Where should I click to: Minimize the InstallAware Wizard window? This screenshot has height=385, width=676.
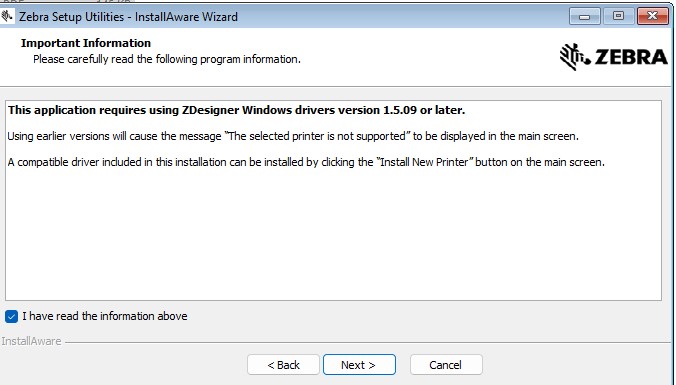(585, 16)
